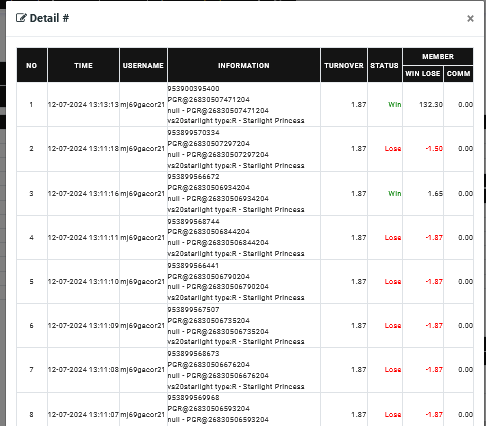Click the green Win status in row 1
The height and width of the screenshot is (426, 486).
(x=395, y=104)
